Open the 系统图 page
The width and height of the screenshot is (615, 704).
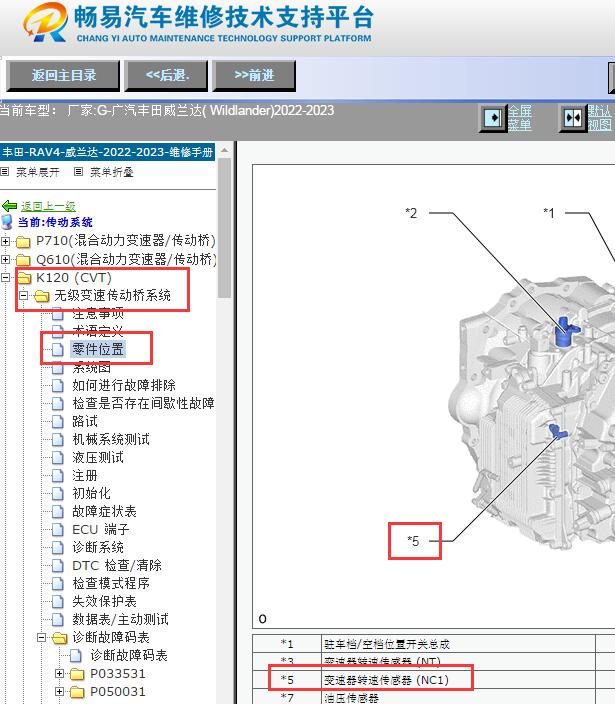coord(92,368)
